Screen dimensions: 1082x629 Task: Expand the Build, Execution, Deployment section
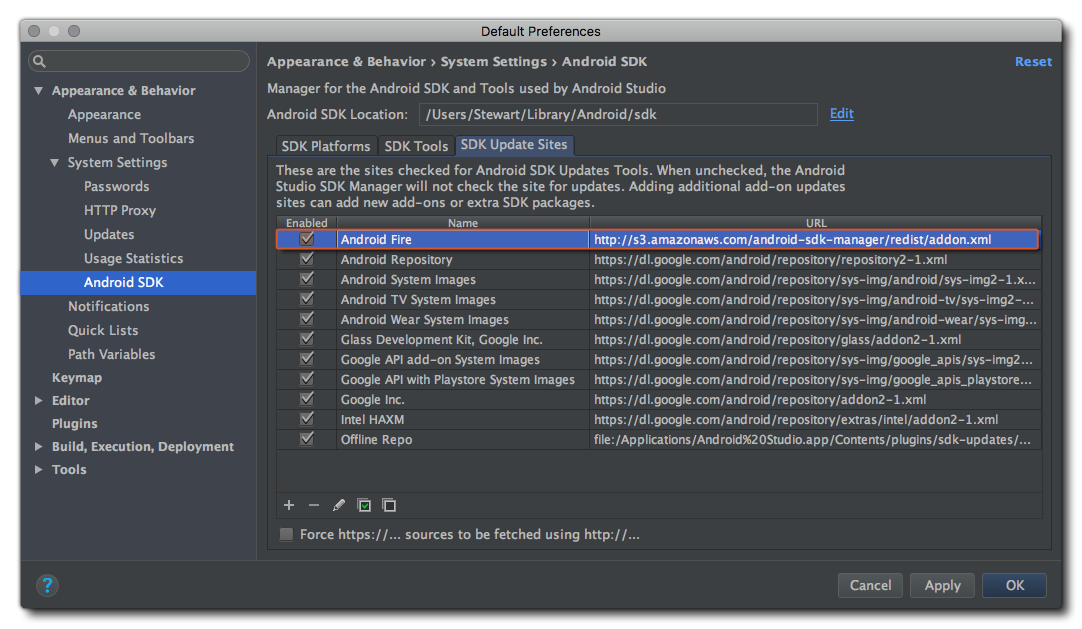coord(39,447)
